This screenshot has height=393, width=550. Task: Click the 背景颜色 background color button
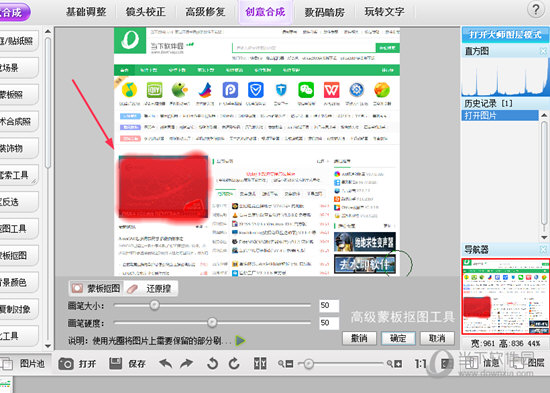tap(18, 282)
